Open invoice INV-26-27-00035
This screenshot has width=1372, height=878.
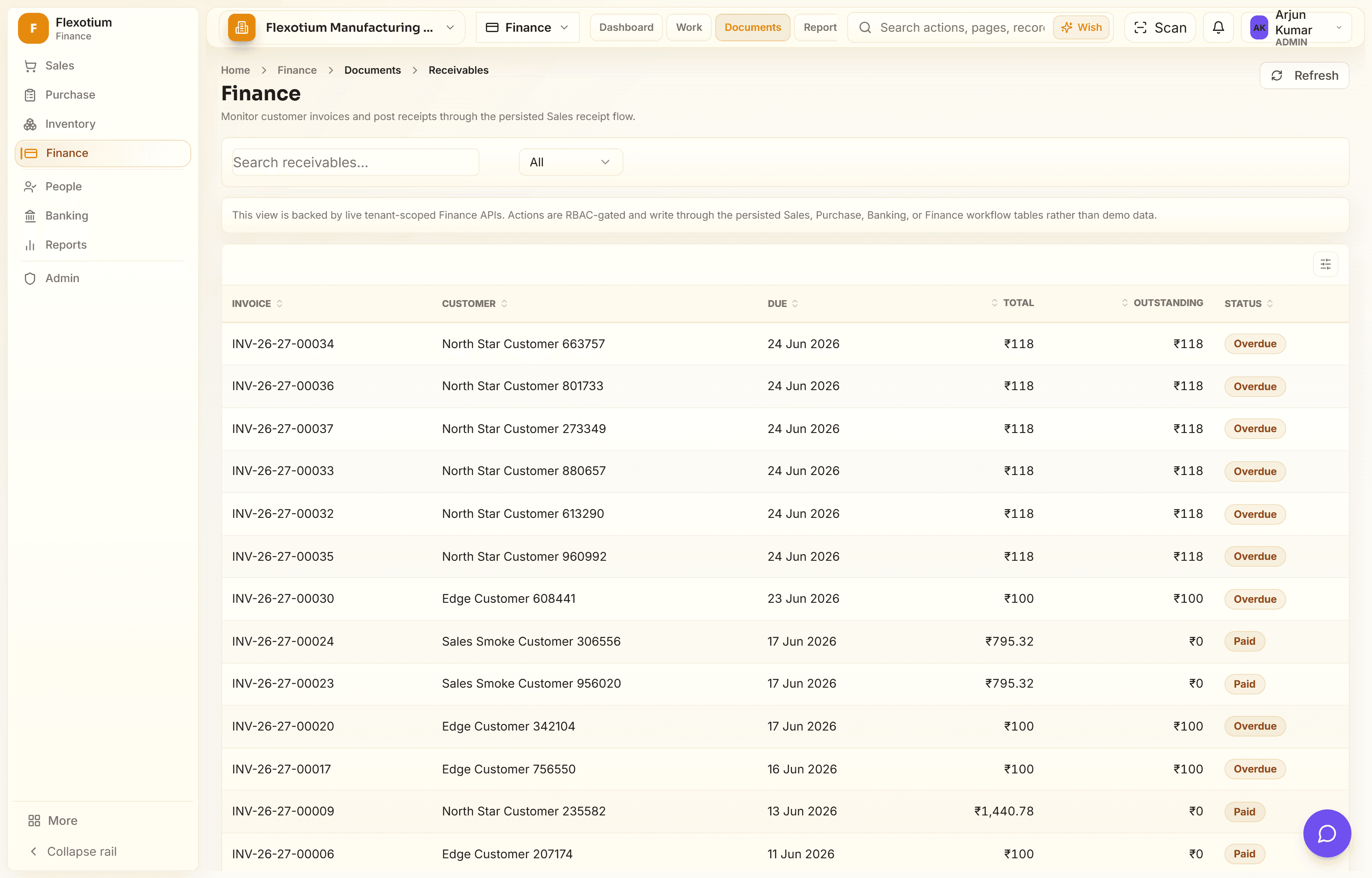[283, 556]
